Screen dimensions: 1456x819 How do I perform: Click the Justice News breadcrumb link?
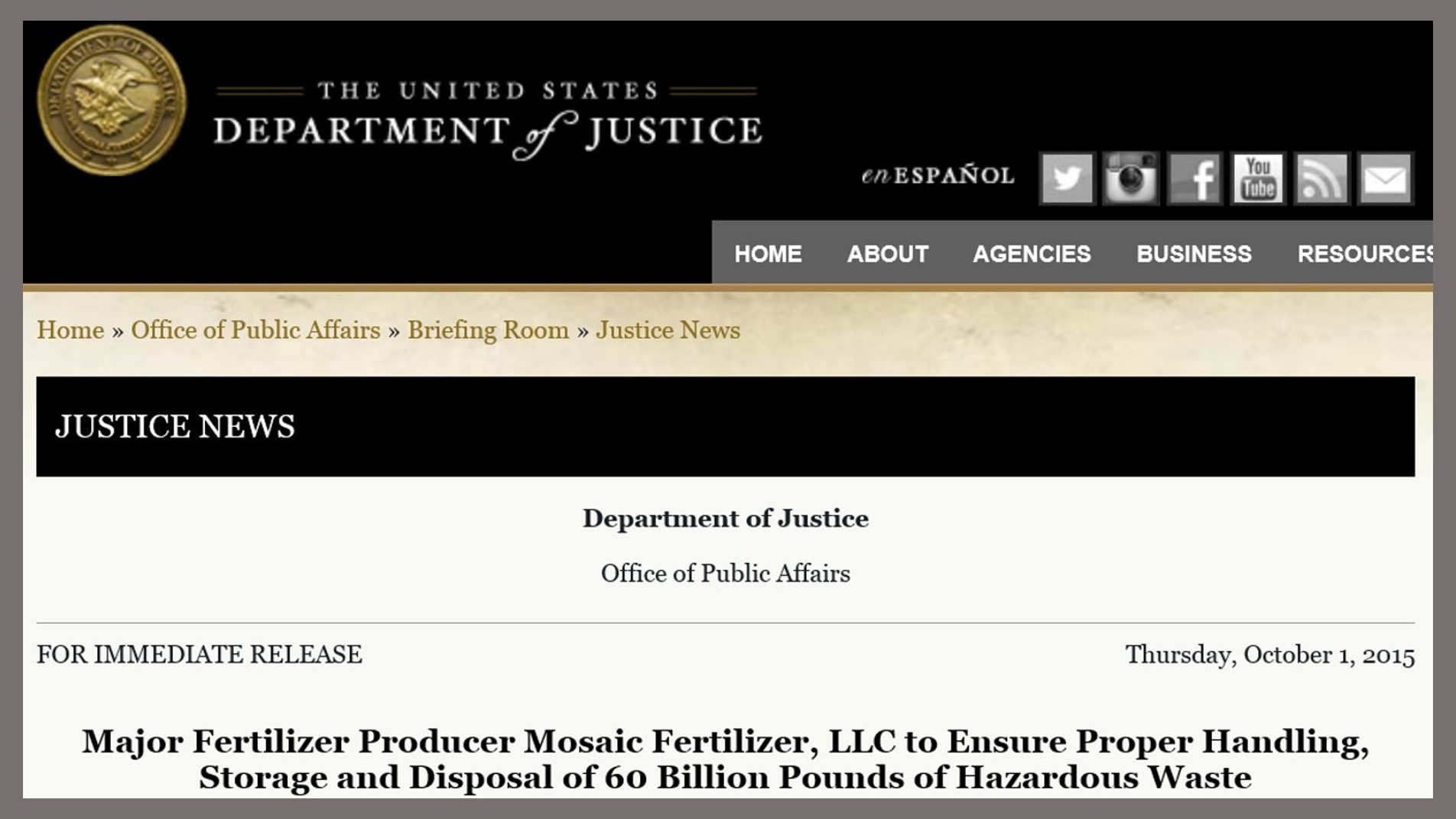click(668, 330)
